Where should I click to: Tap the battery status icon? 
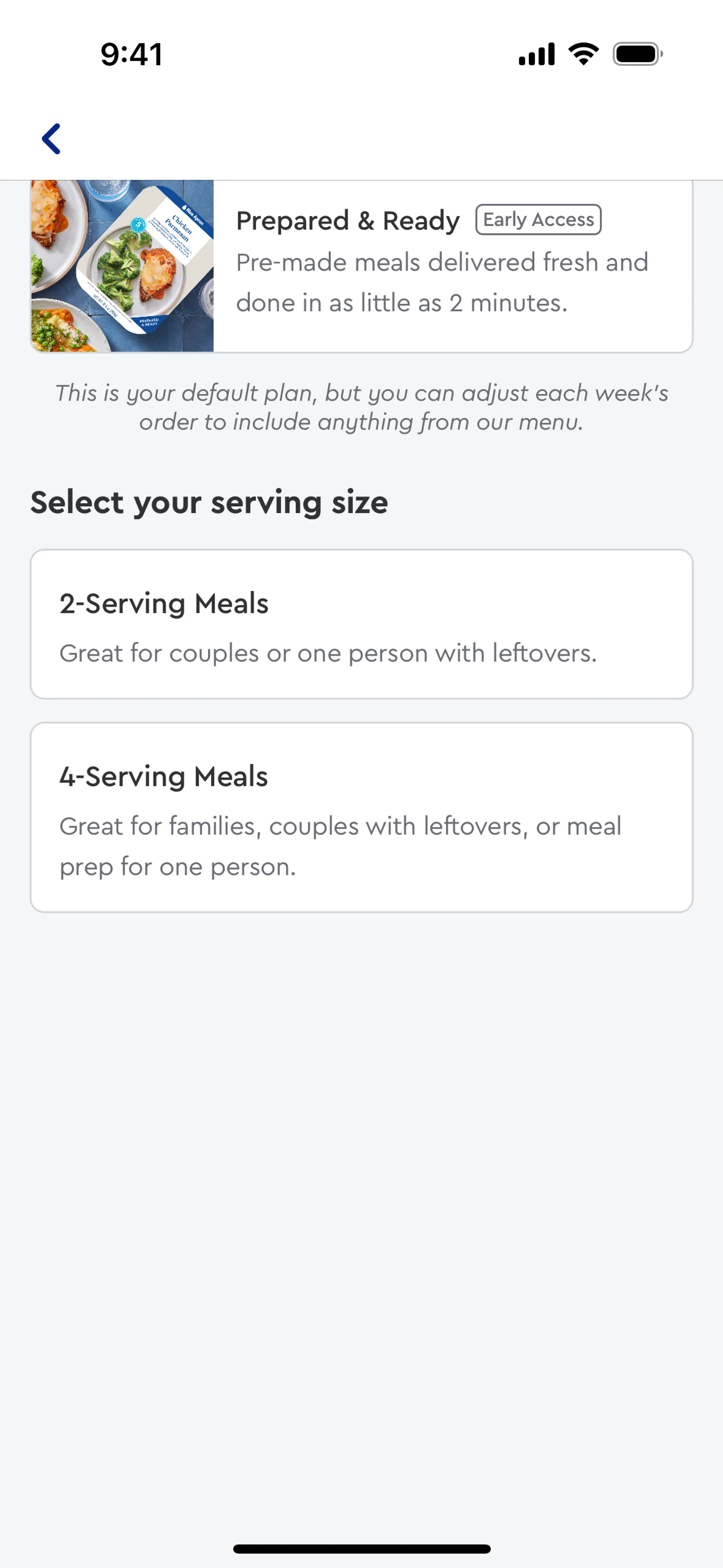[637, 54]
